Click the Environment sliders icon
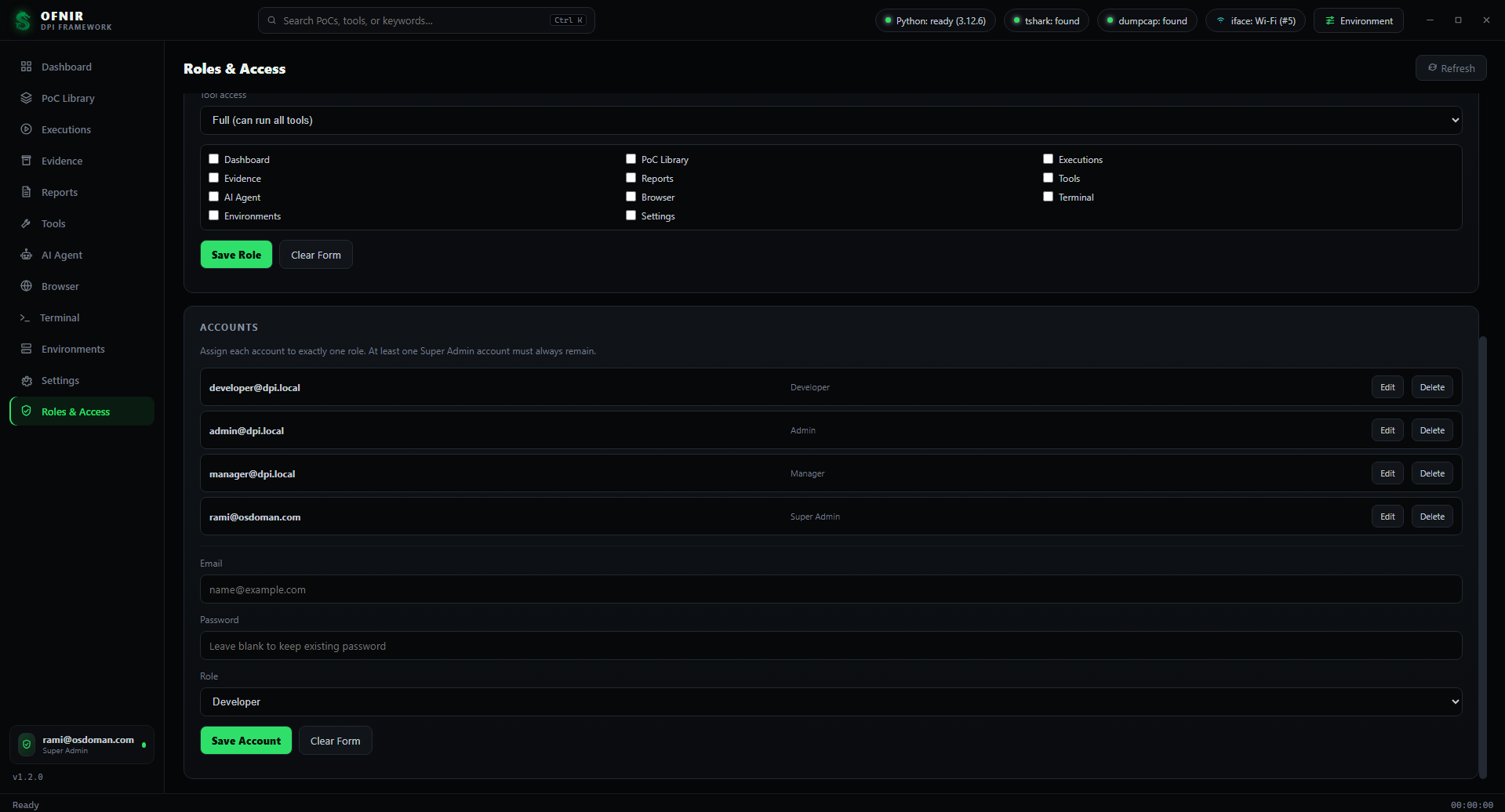Image resolution: width=1505 pixels, height=812 pixels. (1329, 20)
